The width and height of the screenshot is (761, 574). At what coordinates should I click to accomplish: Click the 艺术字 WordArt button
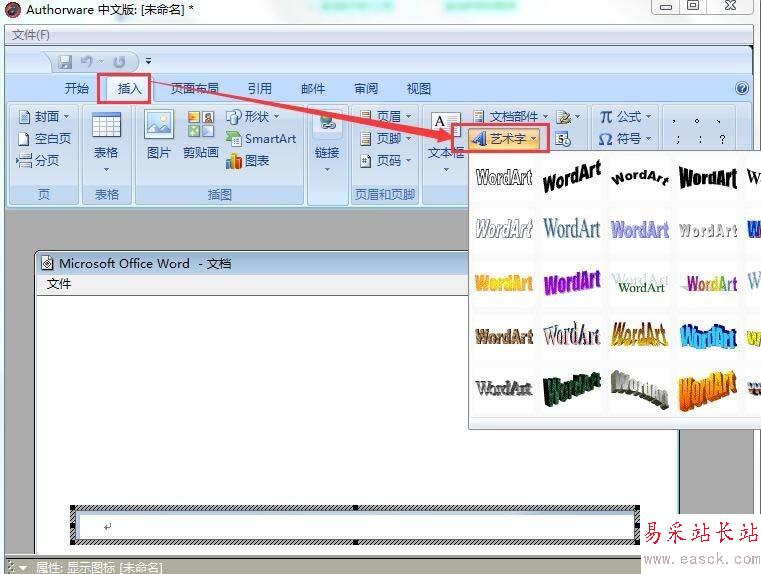click(503, 139)
